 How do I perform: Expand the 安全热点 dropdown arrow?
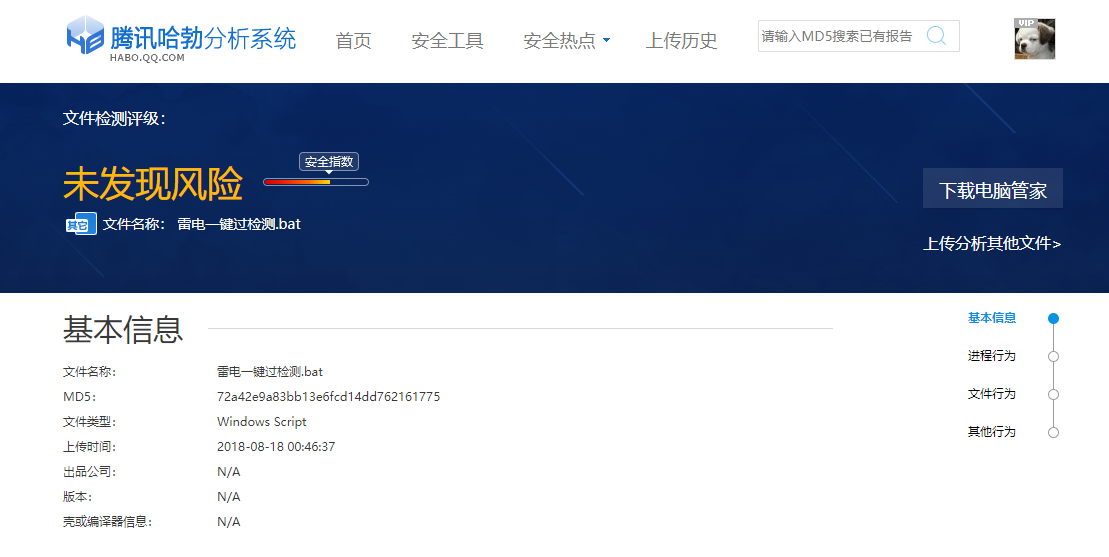tap(606, 40)
